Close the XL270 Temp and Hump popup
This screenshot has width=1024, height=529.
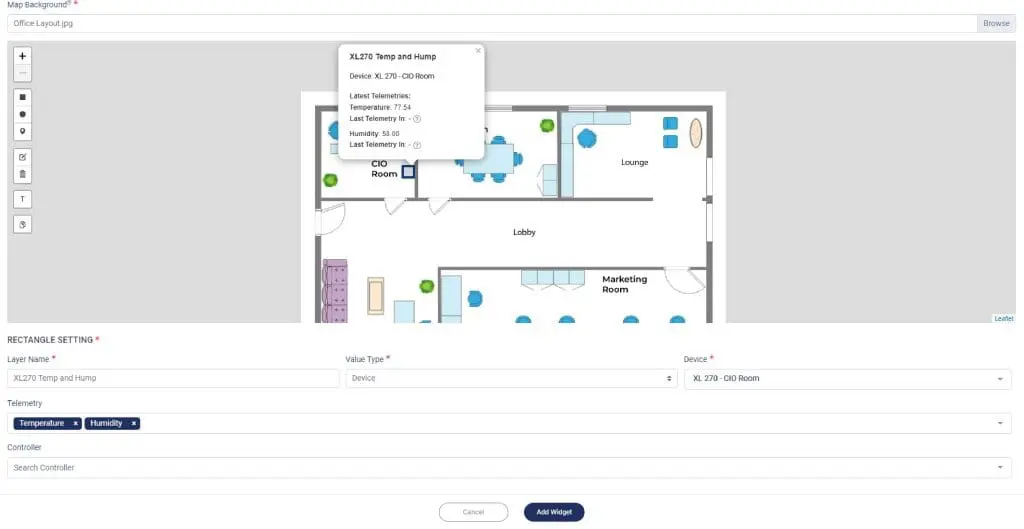pyautogui.click(x=477, y=50)
